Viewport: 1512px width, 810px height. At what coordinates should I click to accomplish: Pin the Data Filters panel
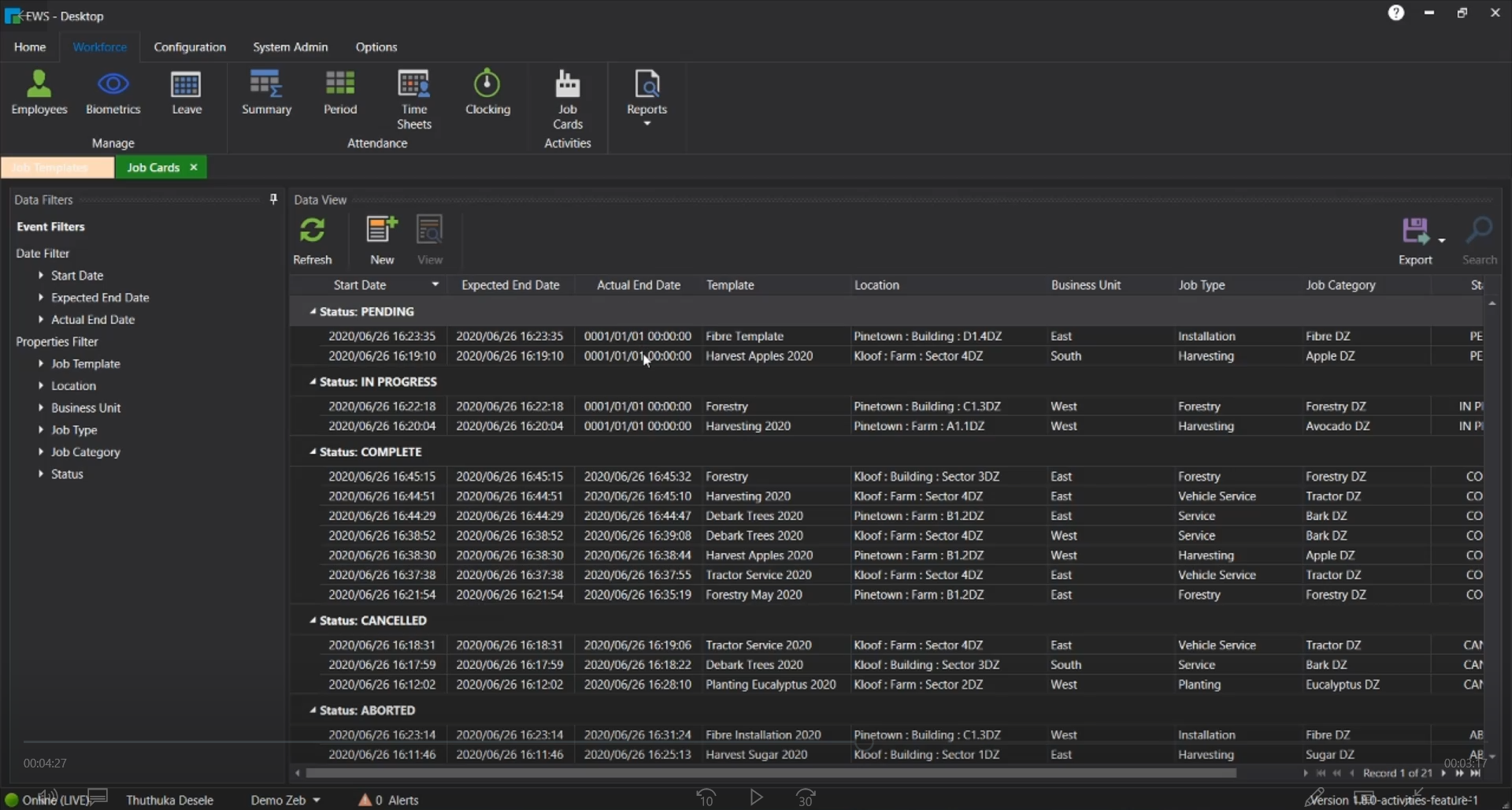click(x=273, y=199)
